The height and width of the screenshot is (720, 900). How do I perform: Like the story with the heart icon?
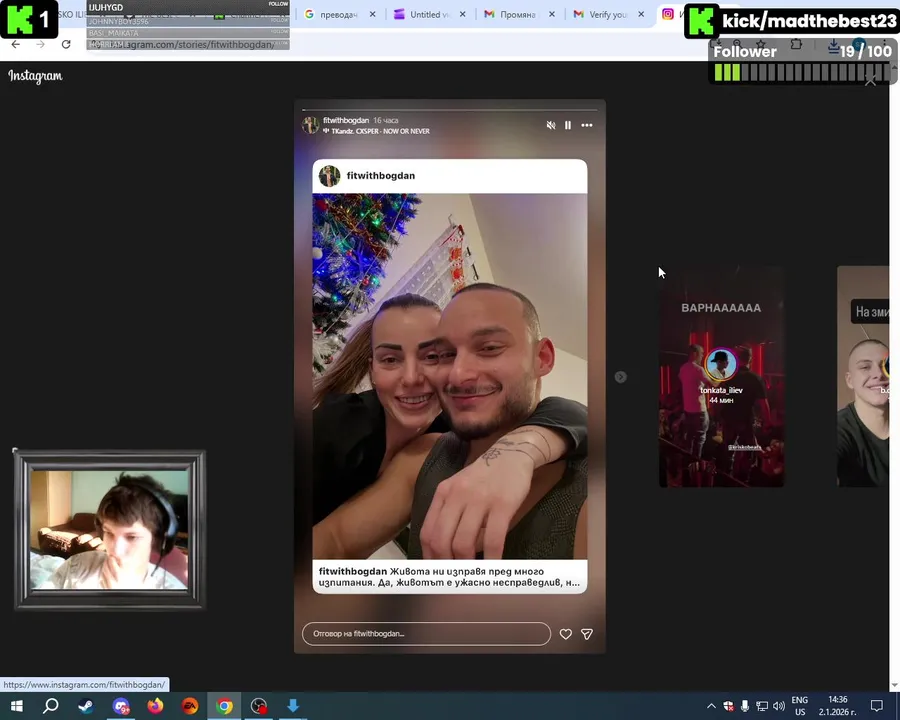565,634
